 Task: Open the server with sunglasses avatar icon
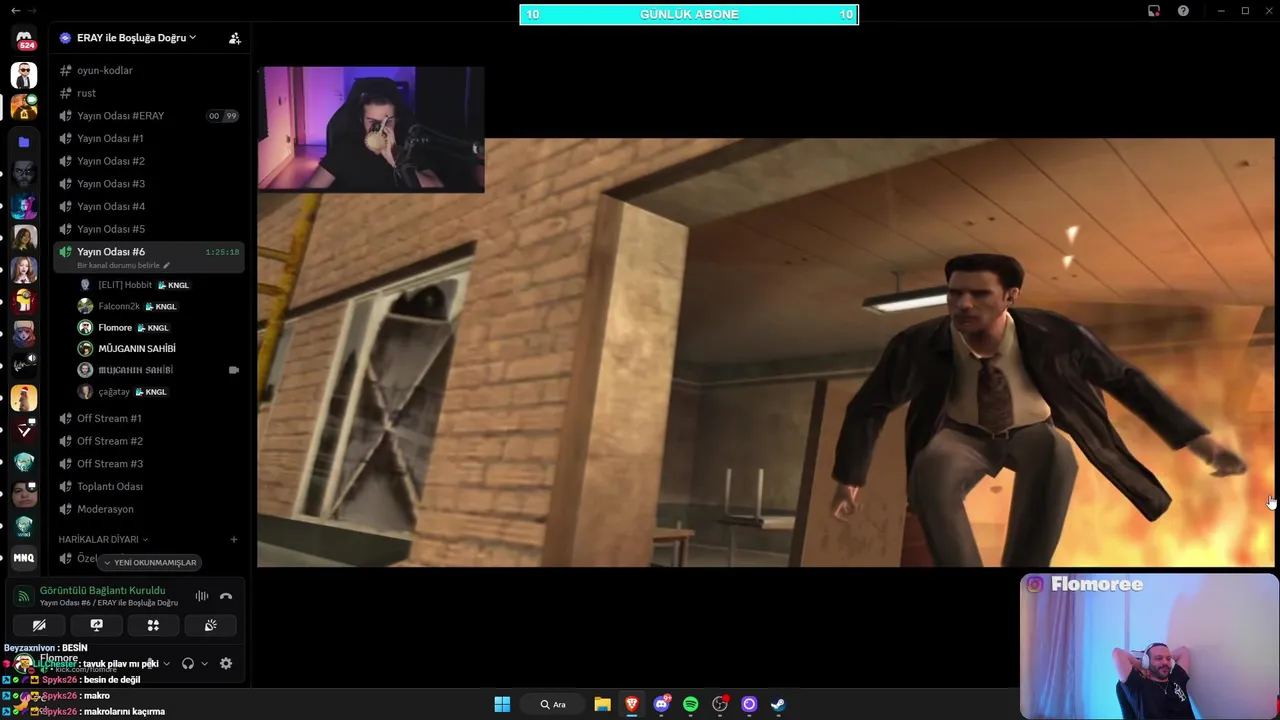pyautogui.click(x=24, y=75)
